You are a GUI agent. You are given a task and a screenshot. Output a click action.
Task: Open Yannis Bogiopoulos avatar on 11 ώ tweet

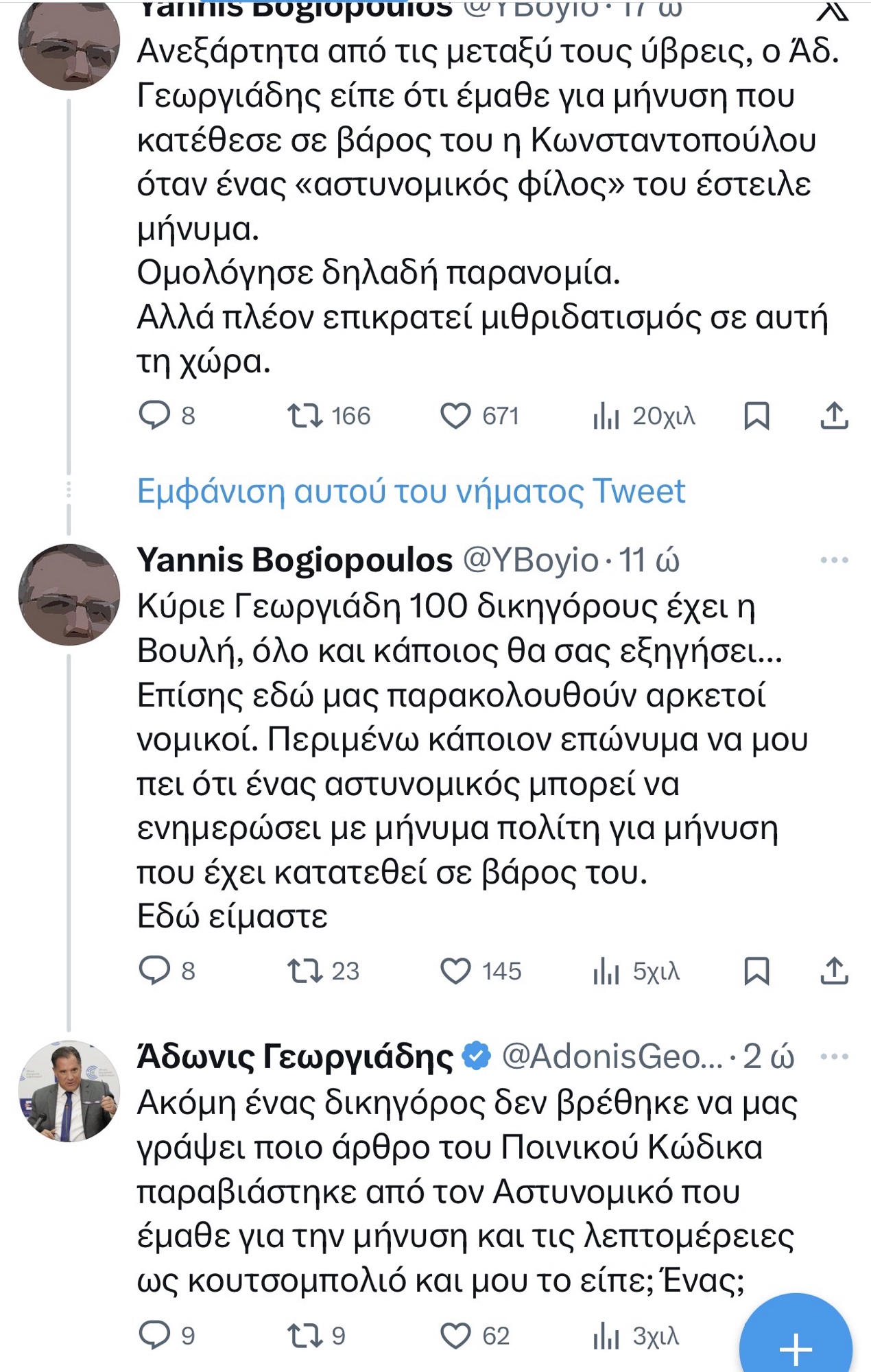click(69, 595)
